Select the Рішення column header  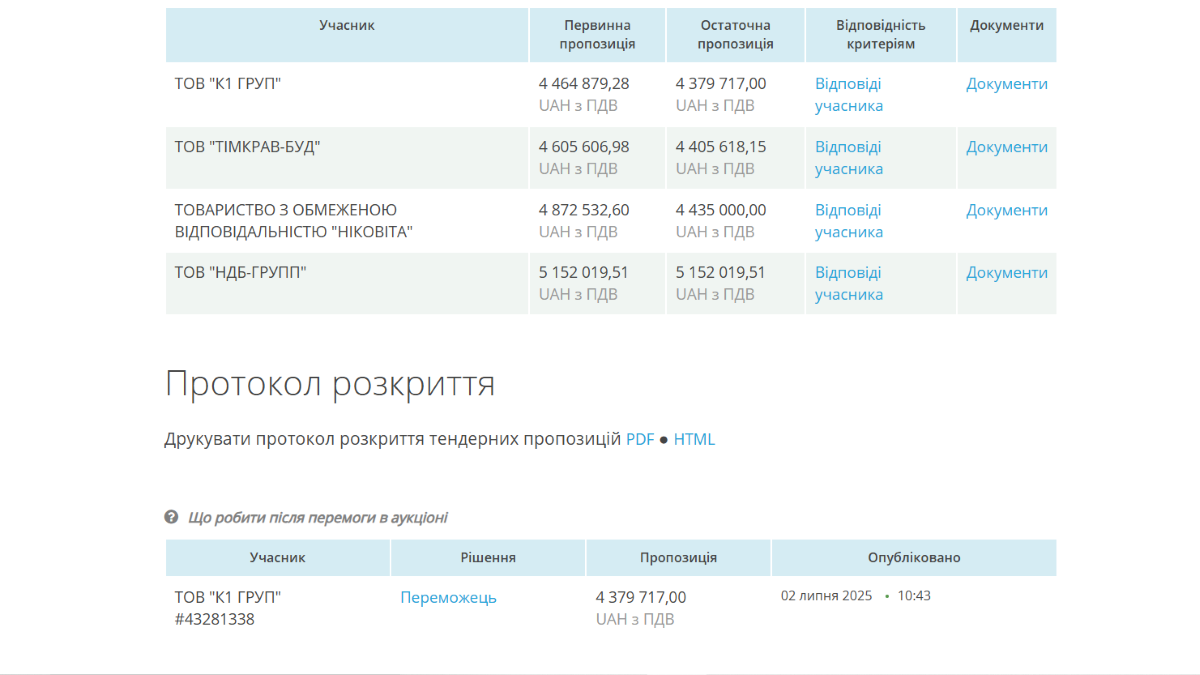488,558
